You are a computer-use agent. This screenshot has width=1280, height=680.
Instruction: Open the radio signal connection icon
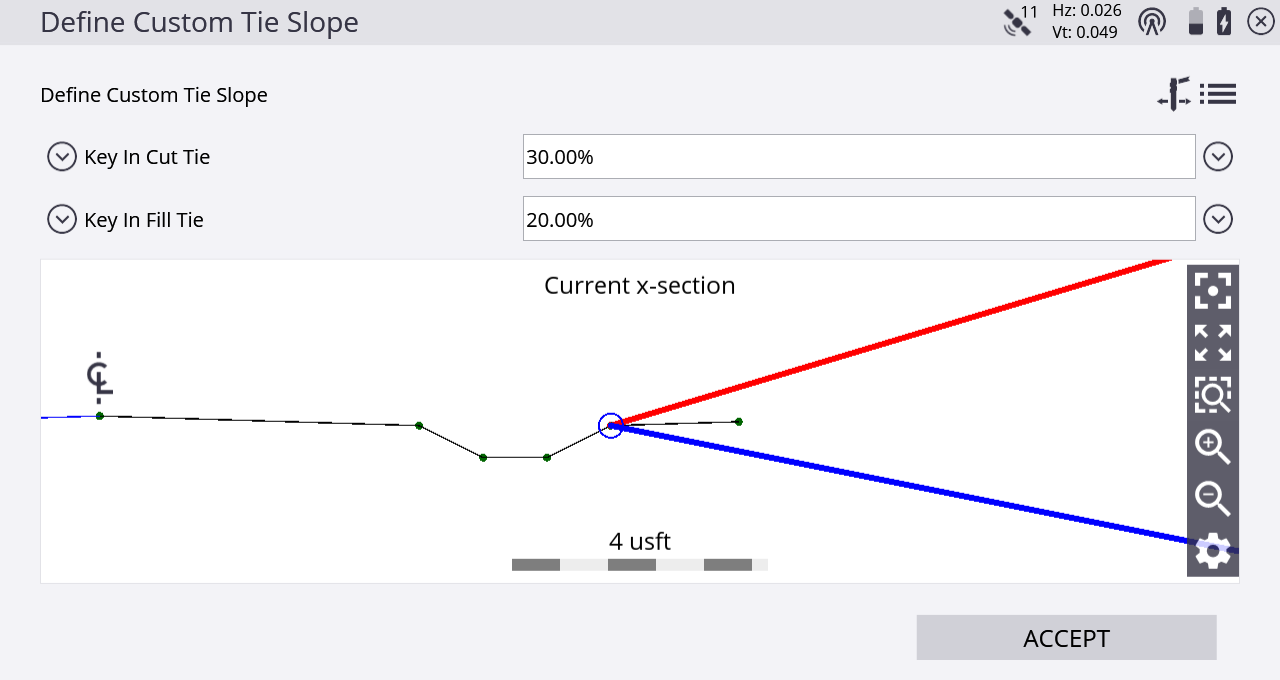coord(1152,22)
